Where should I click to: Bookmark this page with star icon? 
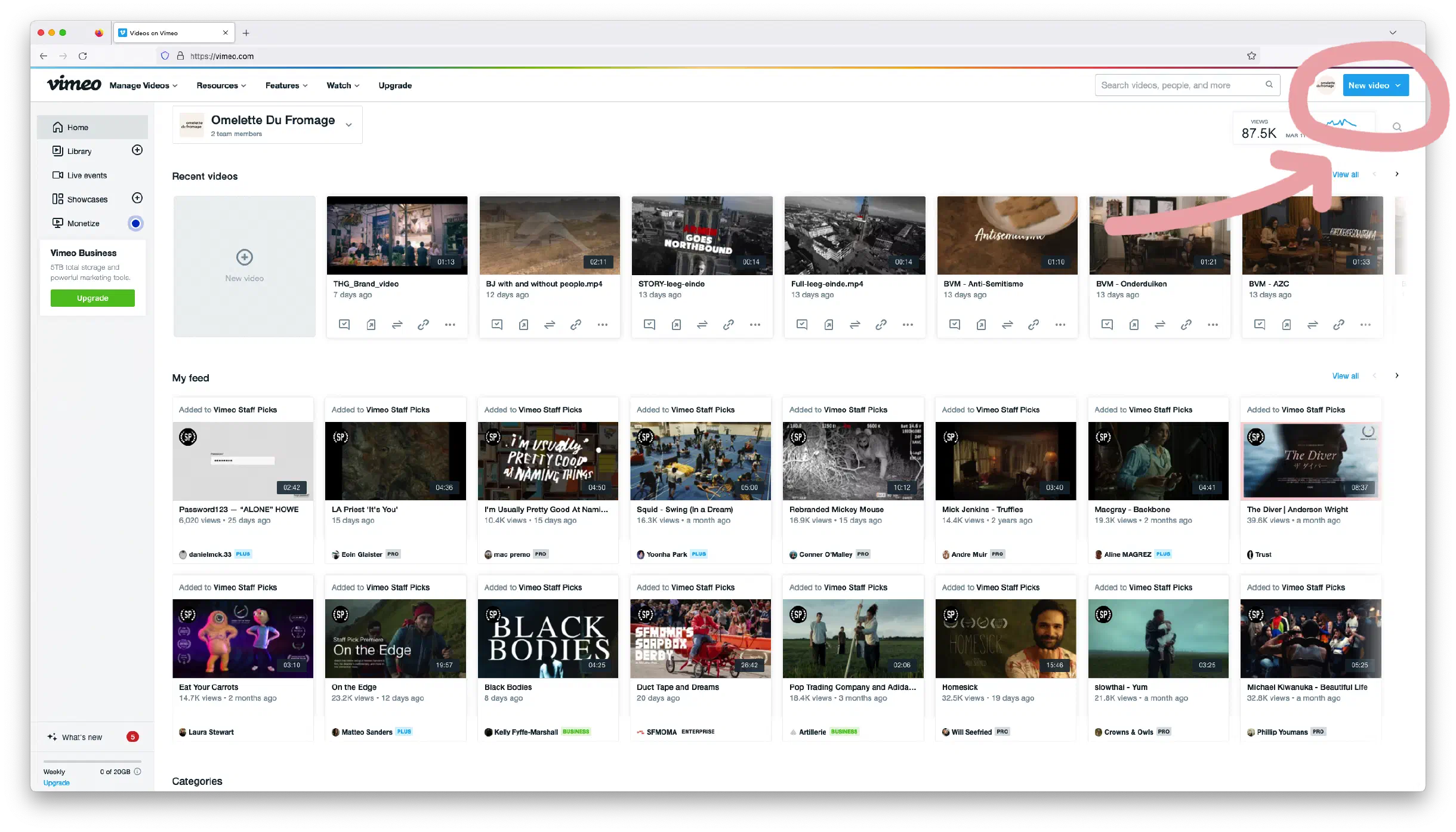click(x=1251, y=56)
